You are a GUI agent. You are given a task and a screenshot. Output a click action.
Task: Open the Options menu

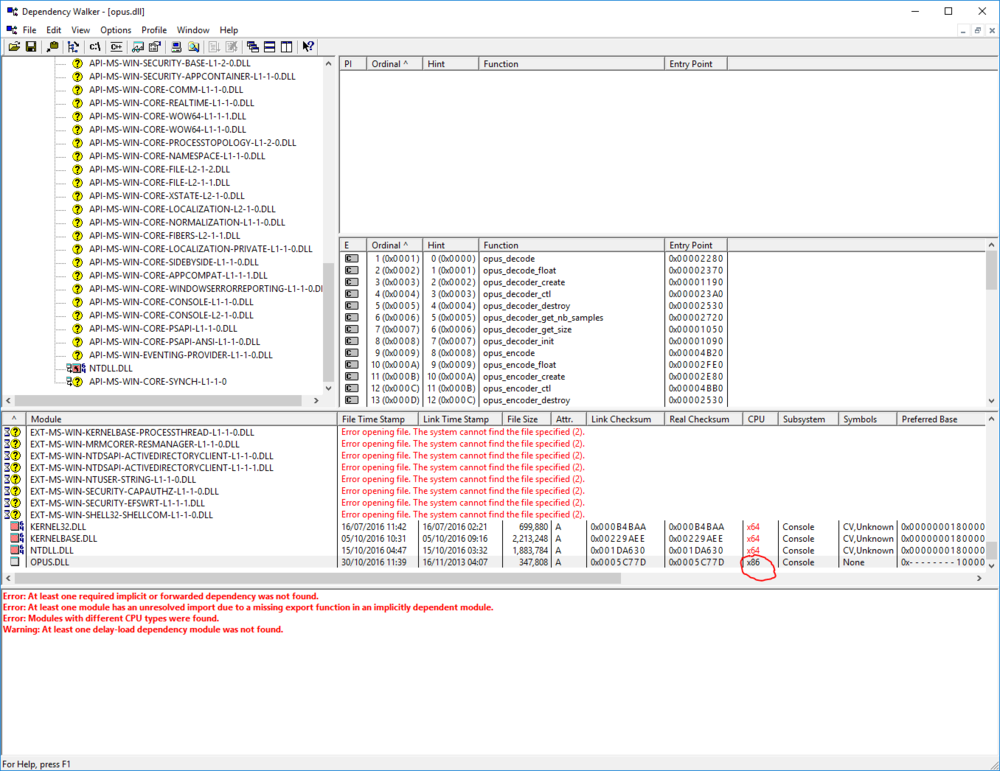click(115, 29)
